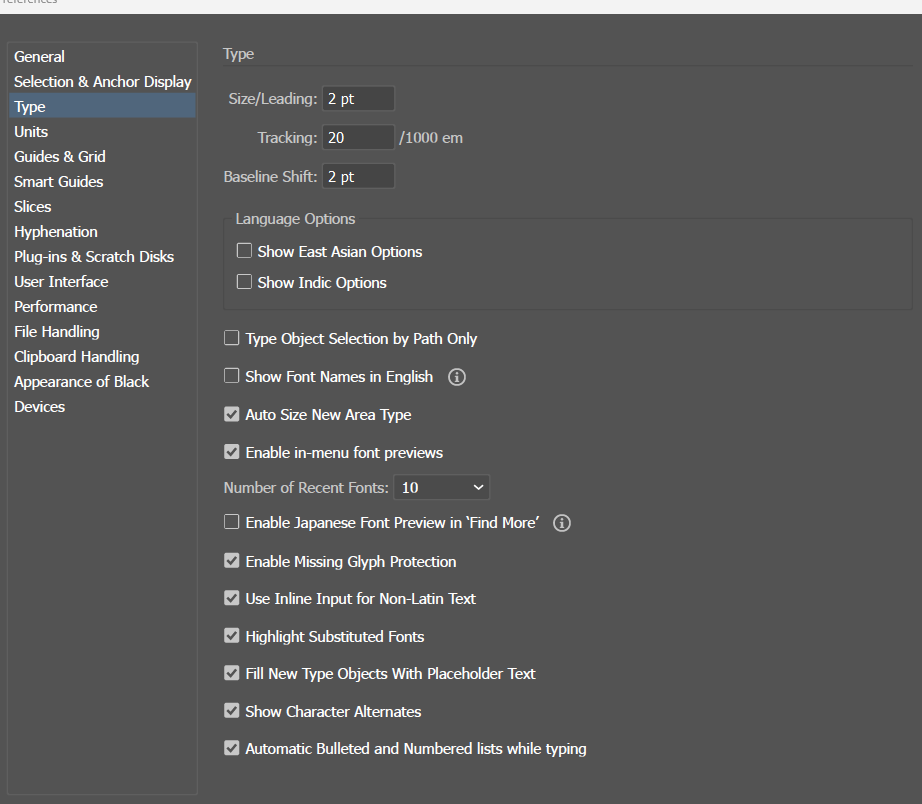Select the Performance category
The width and height of the screenshot is (922, 804).
(102, 306)
